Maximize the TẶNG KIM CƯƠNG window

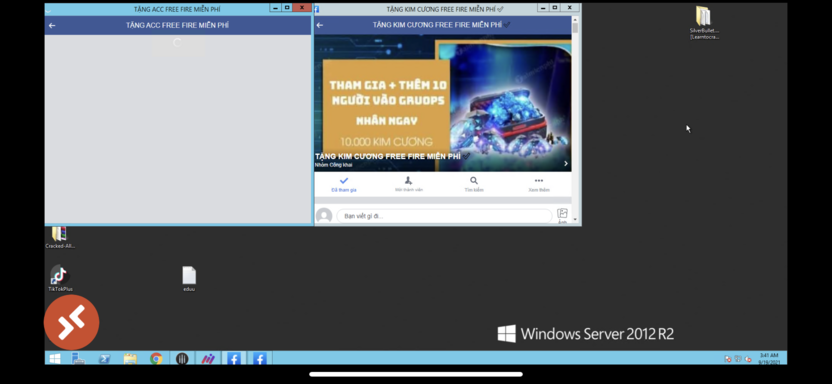click(x=555, y=8)
